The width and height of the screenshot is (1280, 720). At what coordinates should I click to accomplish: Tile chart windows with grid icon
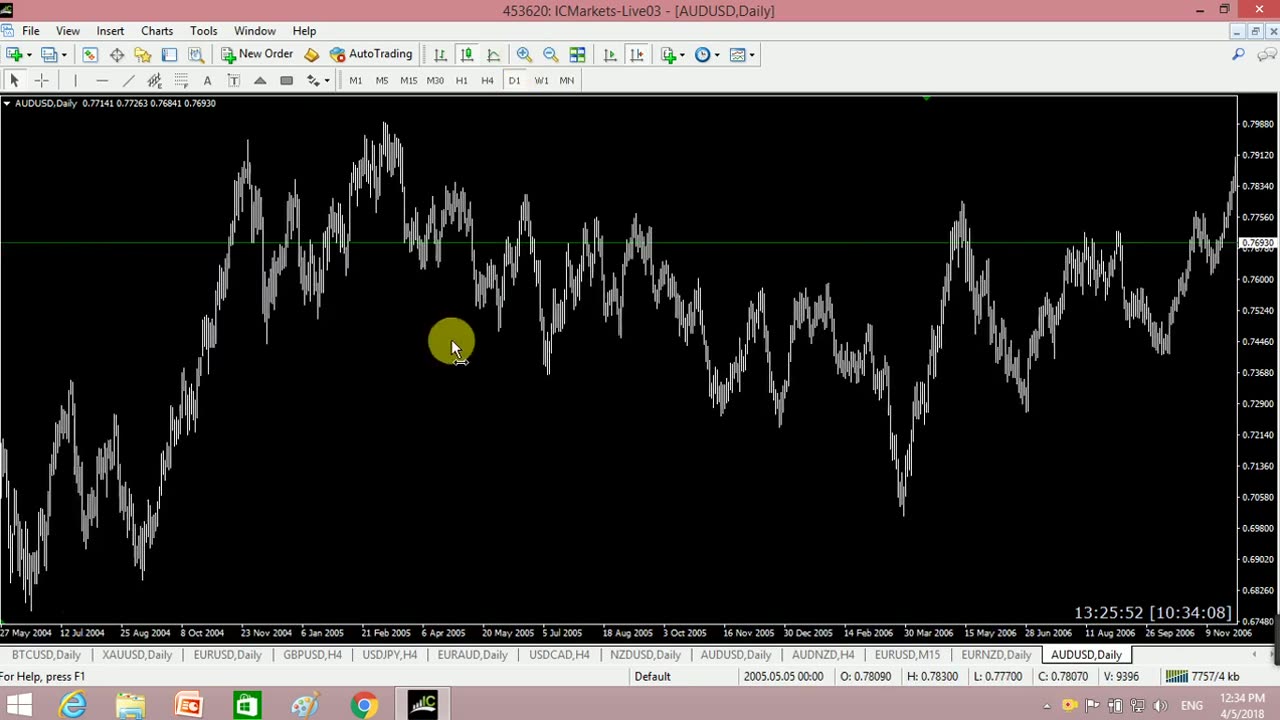point(577,55)
